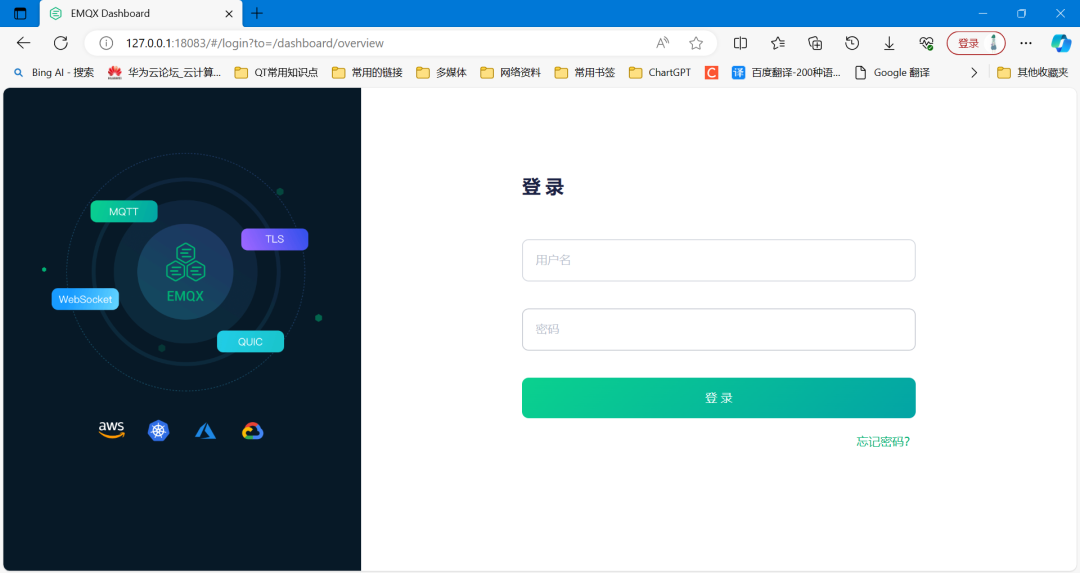
Task: Add page to favorites with star icon
Action: pos(696,43)
